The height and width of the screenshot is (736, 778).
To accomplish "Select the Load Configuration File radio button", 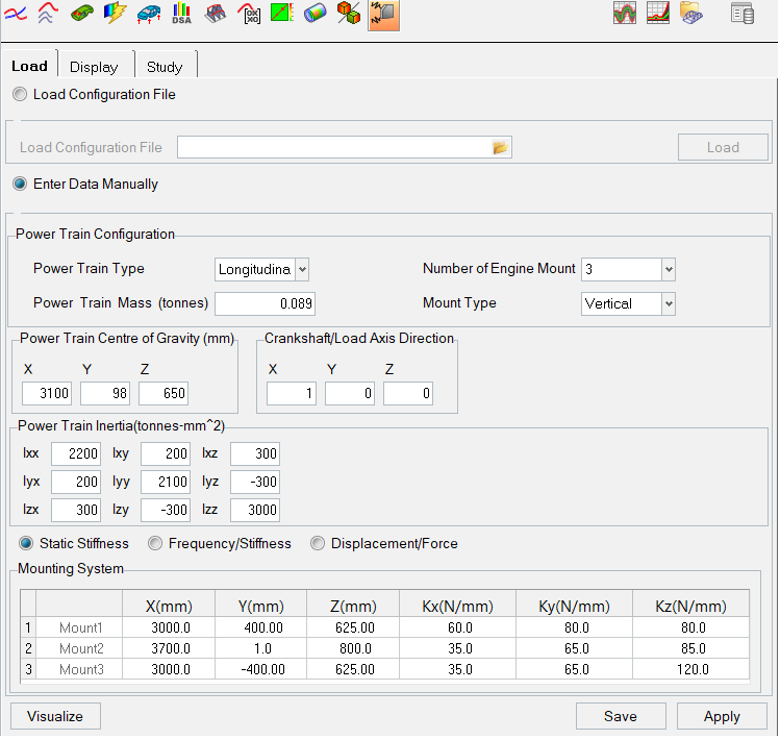I will point(20,94).
